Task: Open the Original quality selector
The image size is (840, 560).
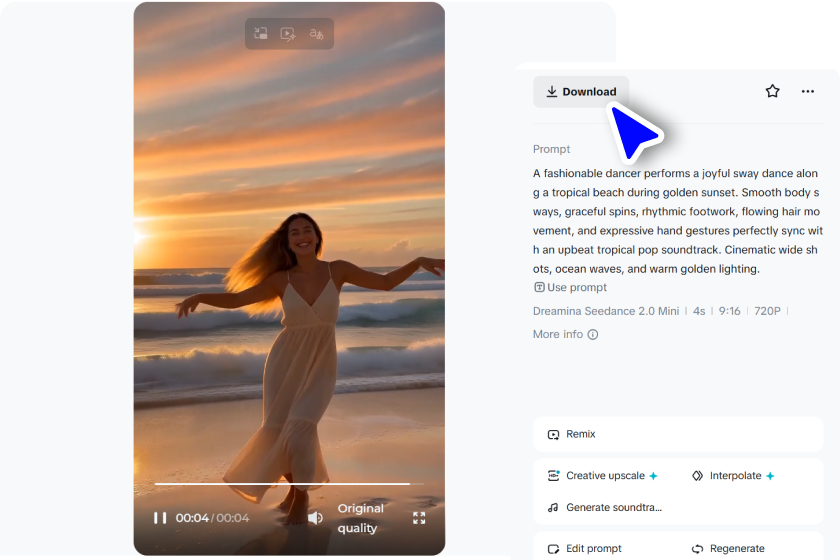Action: (361, 518)
